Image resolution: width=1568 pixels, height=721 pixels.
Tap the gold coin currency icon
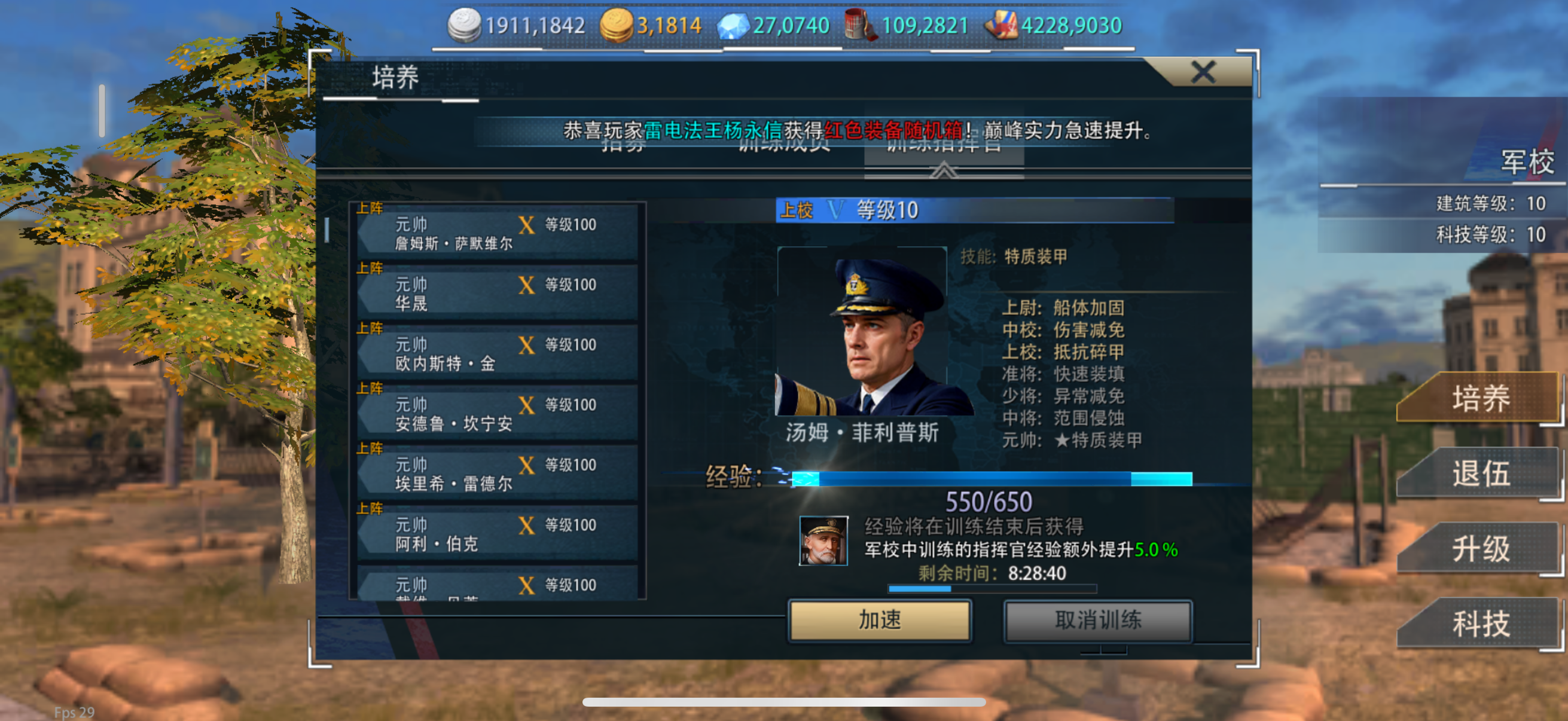616,25
